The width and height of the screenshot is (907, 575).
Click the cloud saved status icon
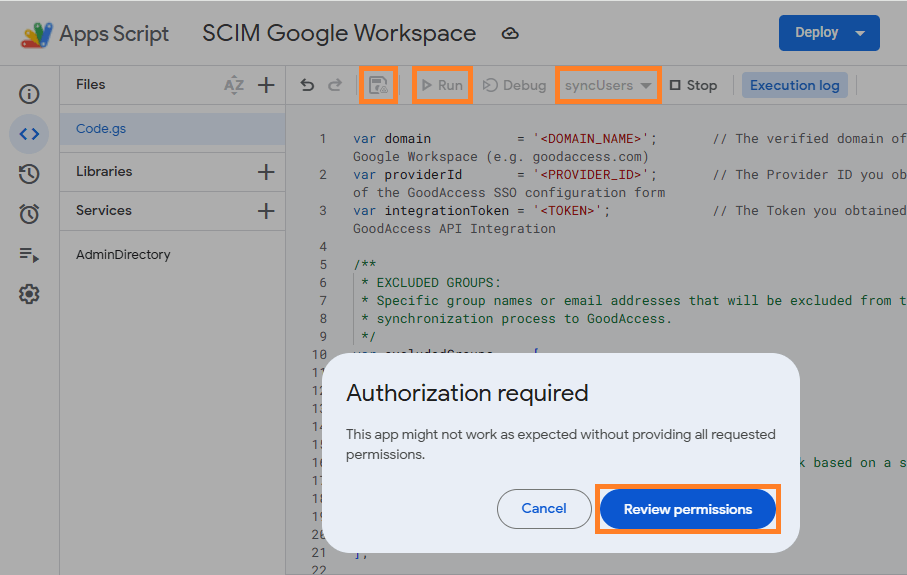(510, 34)
